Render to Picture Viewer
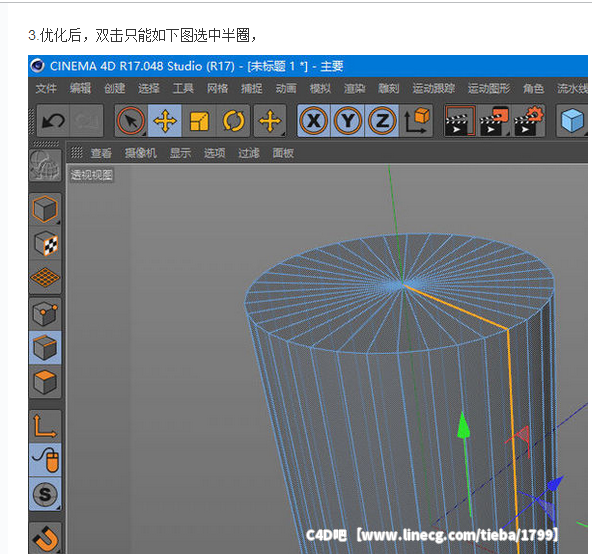This screenshot has width=592, height=554. pos(494,121)
